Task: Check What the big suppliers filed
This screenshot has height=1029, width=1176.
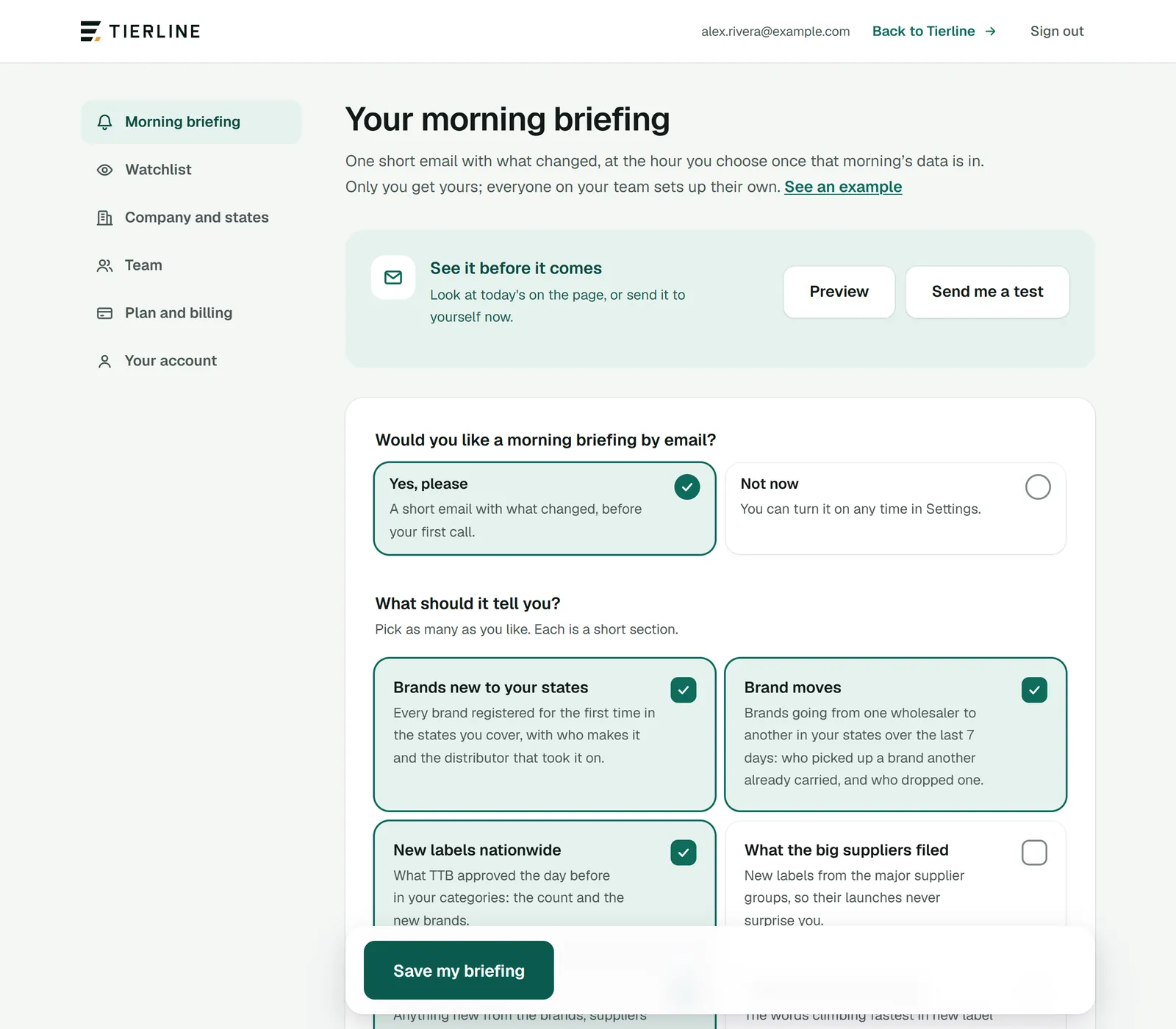Action: pos(1034,852)
